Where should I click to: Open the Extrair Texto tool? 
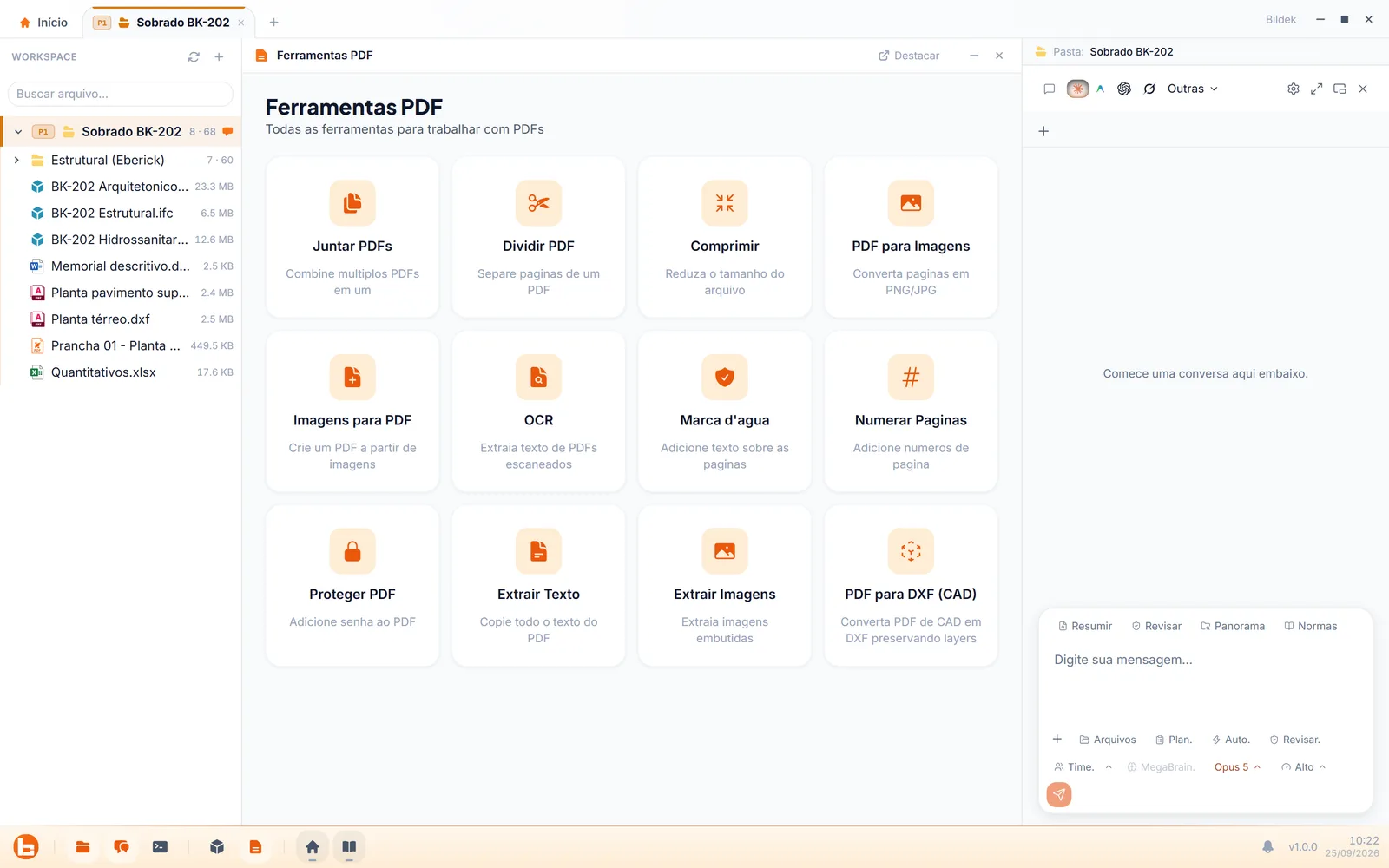538,586
